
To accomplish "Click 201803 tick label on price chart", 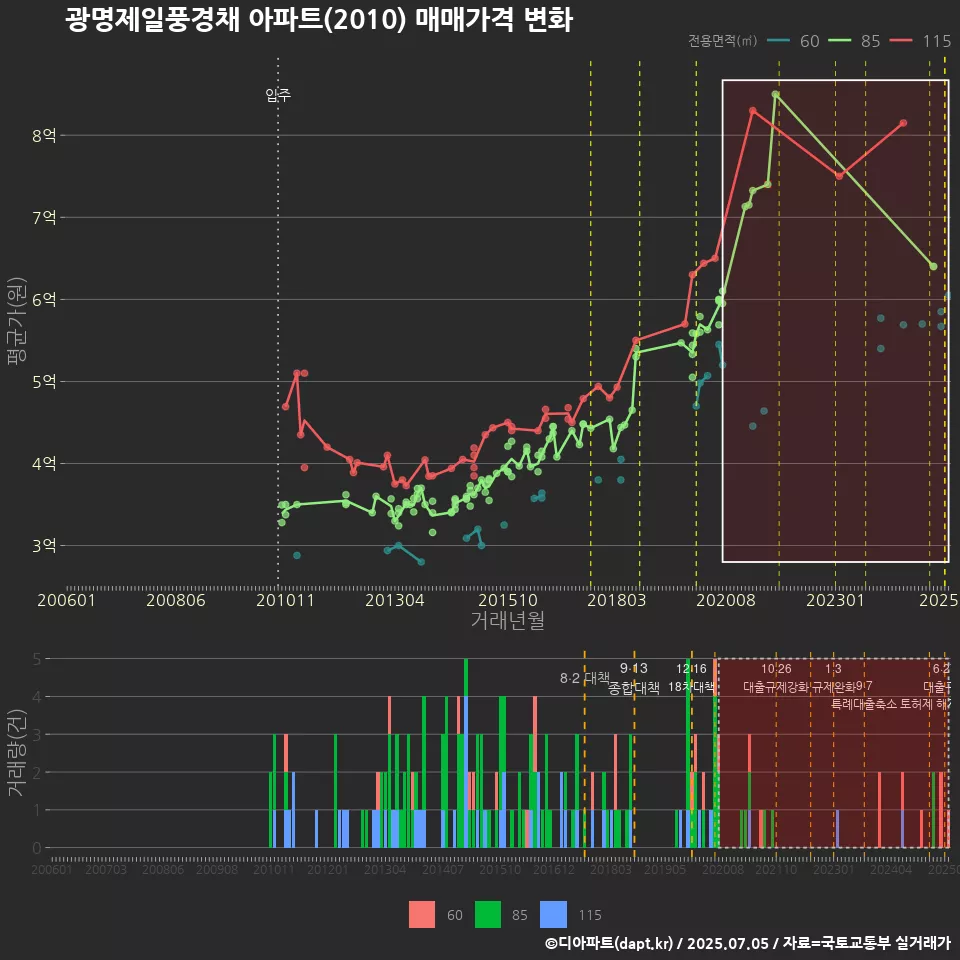I will (x=617, y=600).
